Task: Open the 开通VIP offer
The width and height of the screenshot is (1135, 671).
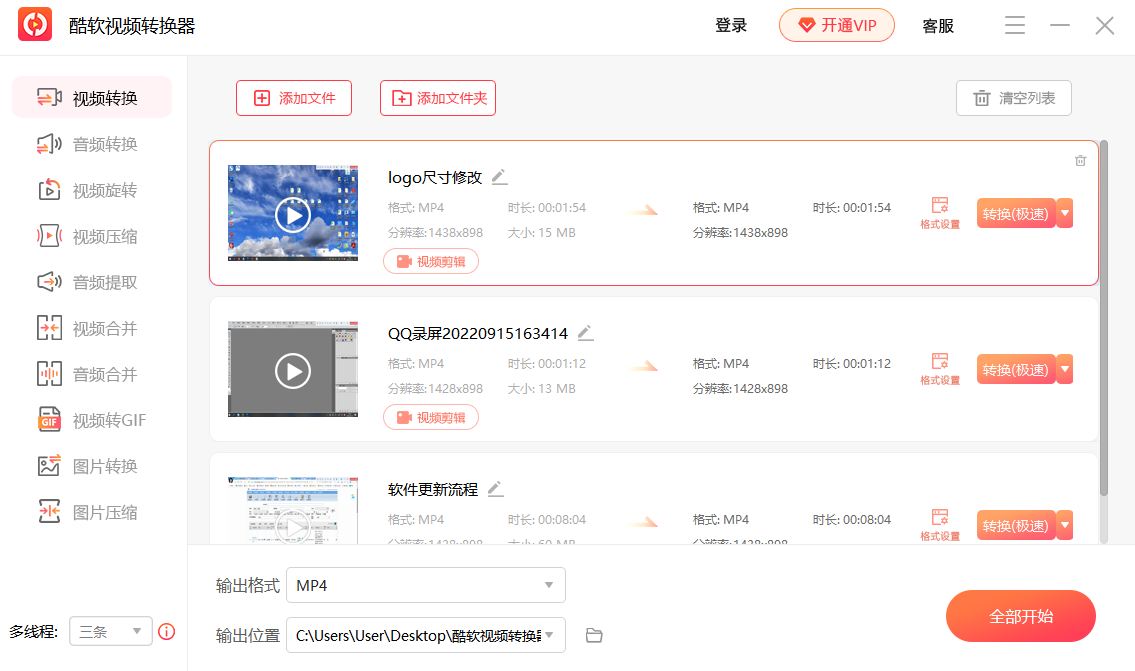Action: pos(837,25)
